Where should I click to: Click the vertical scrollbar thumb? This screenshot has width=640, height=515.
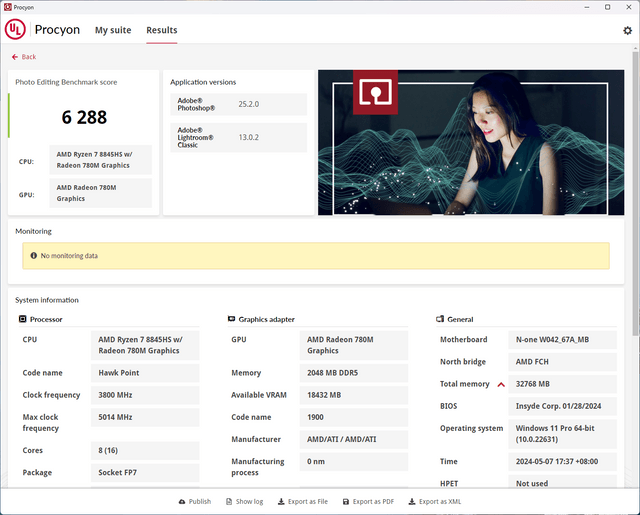coord(636,194)
